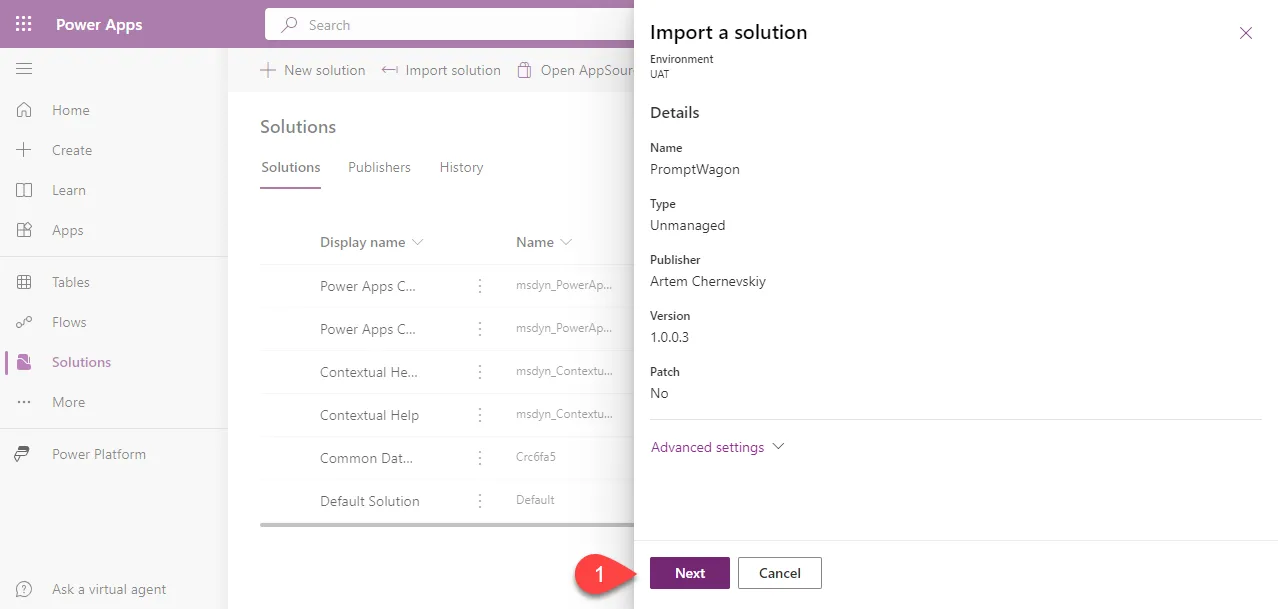This screenshot has height=609, width=1278.
Task: Click the Solutions icon in sidebar
Action: pos(24,362)
